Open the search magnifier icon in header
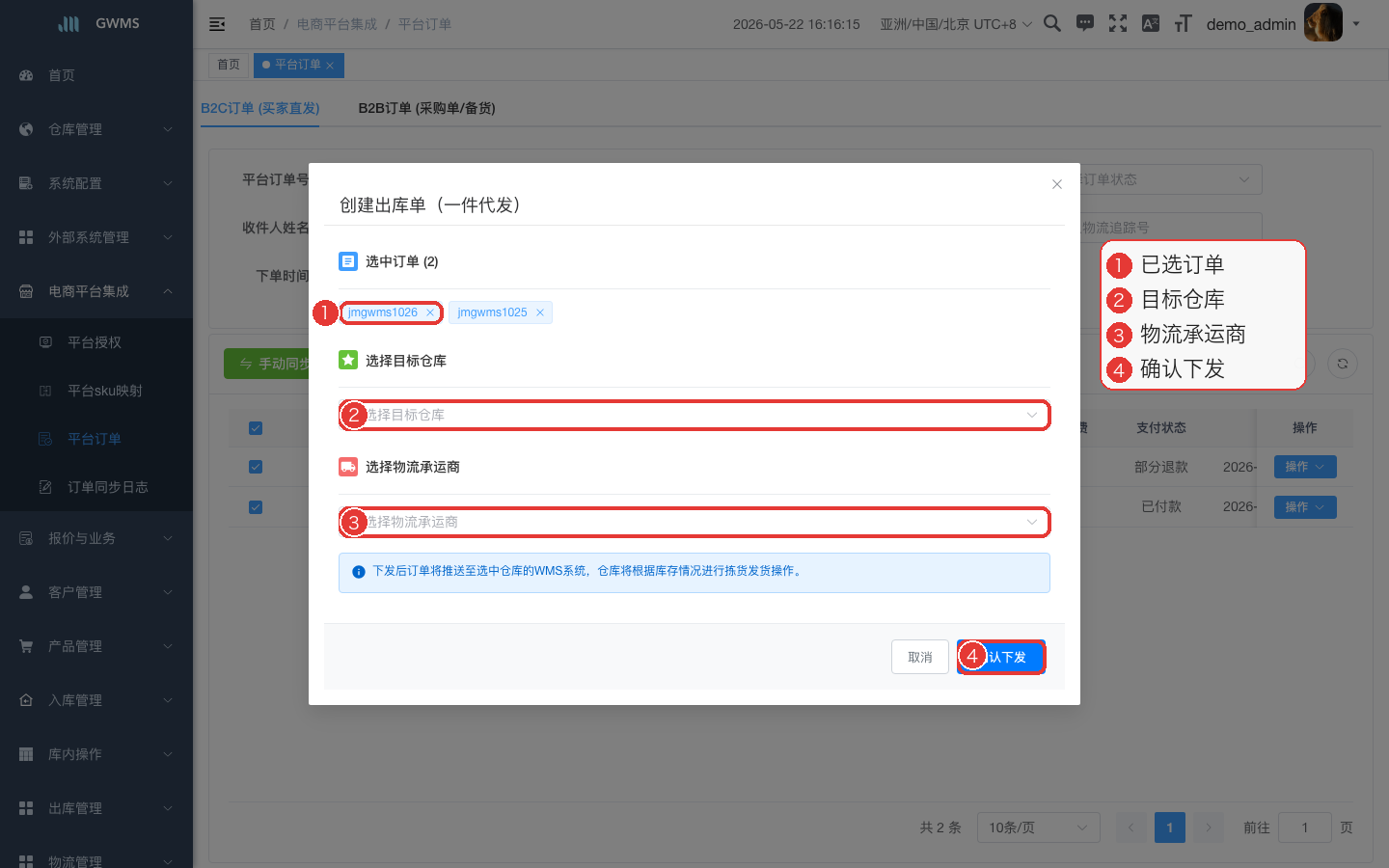1389x868 pixels. pyautogui.click(x=1052, y=23)
